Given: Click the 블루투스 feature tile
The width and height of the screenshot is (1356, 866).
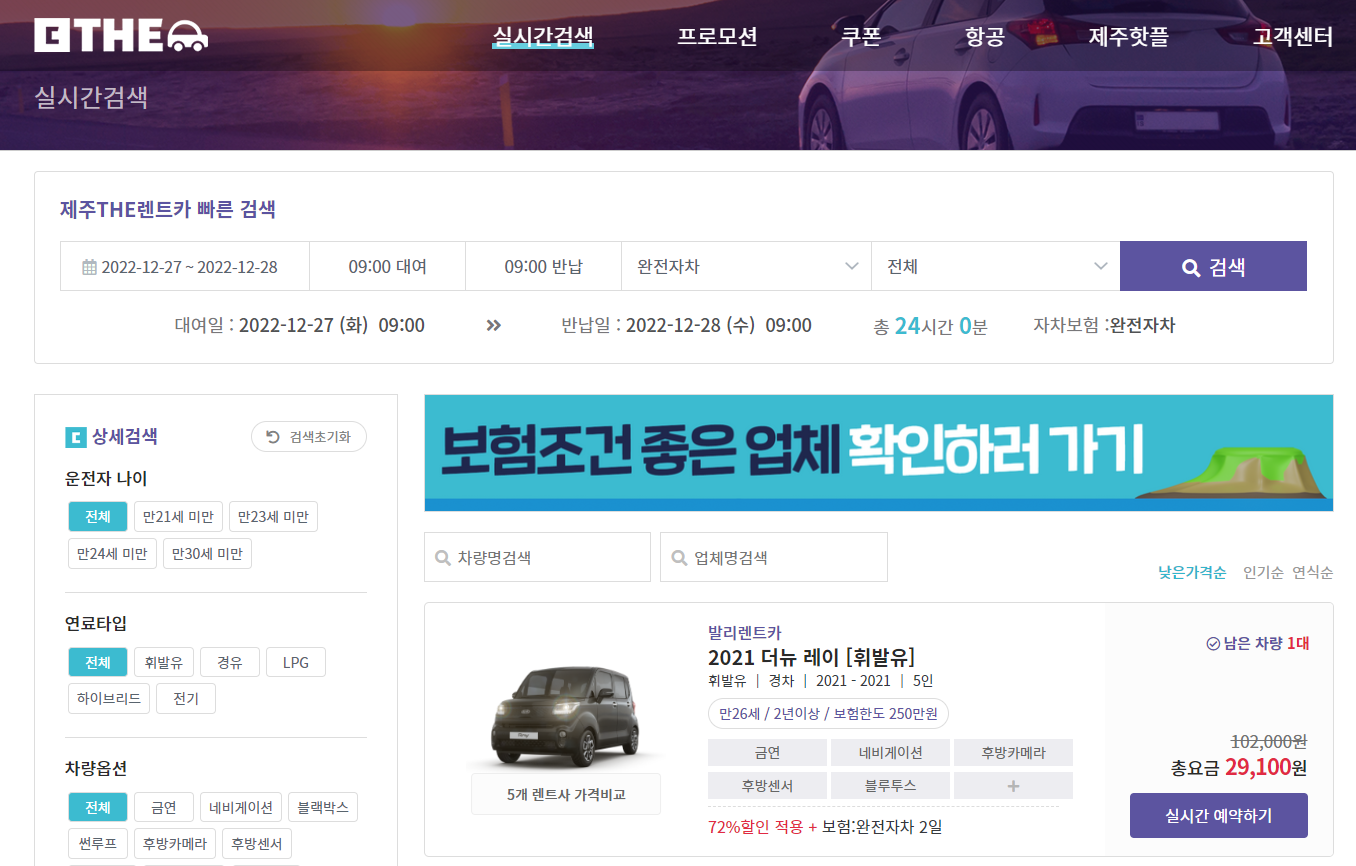Looking at the screenshot, I should click(890, 786).
